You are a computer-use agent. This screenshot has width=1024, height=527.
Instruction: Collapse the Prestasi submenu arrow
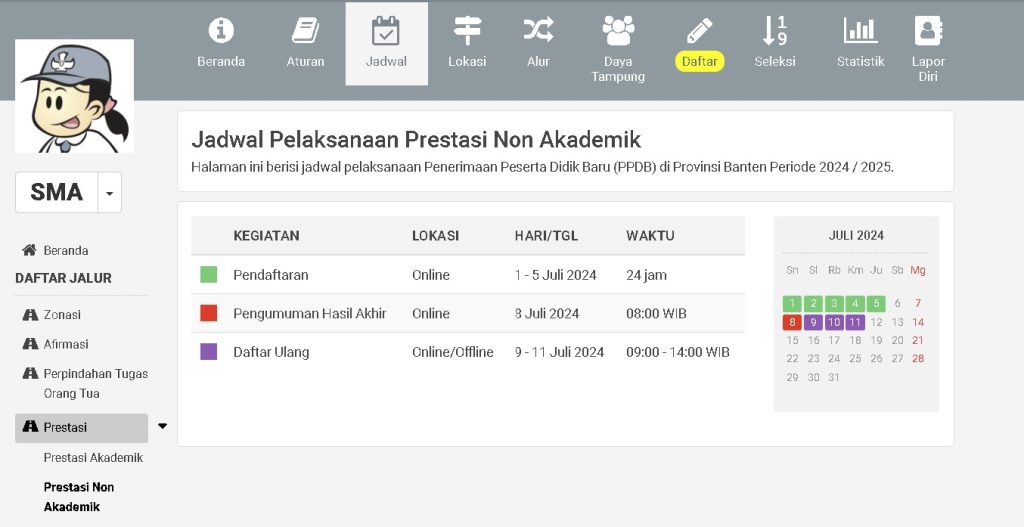[162, 427]
